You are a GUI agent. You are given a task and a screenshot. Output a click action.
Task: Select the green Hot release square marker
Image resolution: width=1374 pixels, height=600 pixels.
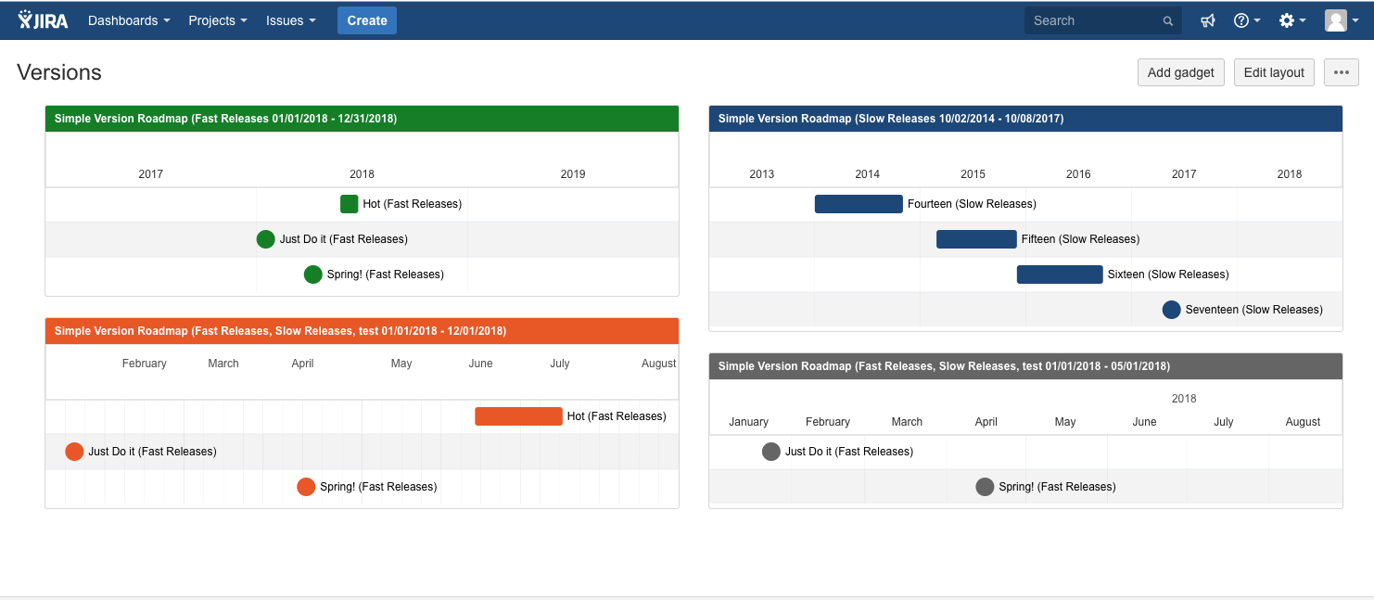pos(349,204)
